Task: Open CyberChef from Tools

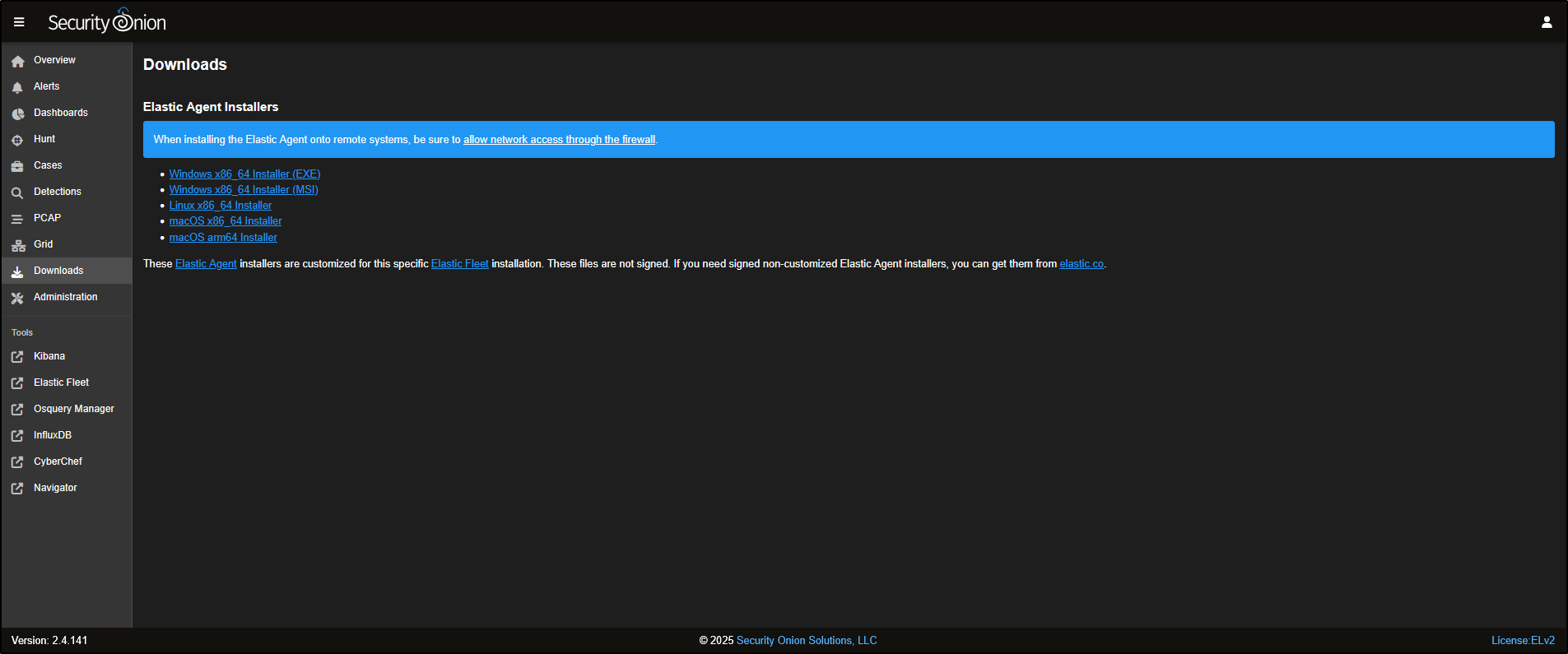Action: [x=58, y=462]
